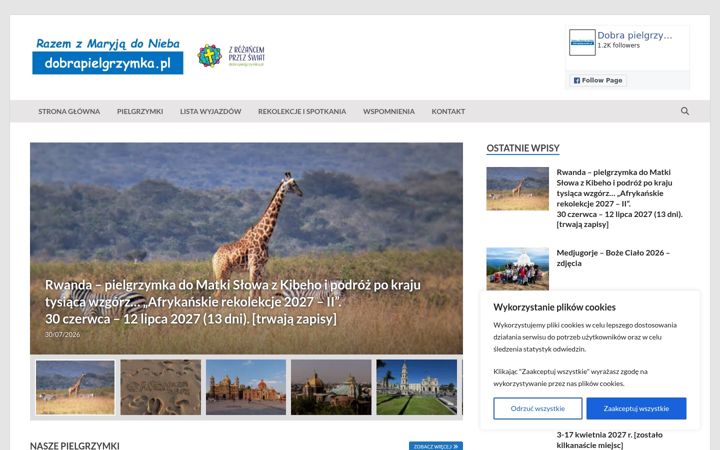The height and width of the screenshot is (450, 720).
Task: Open Rekolekcje i Spotkania menu item
Action: (x=302, y=111)
